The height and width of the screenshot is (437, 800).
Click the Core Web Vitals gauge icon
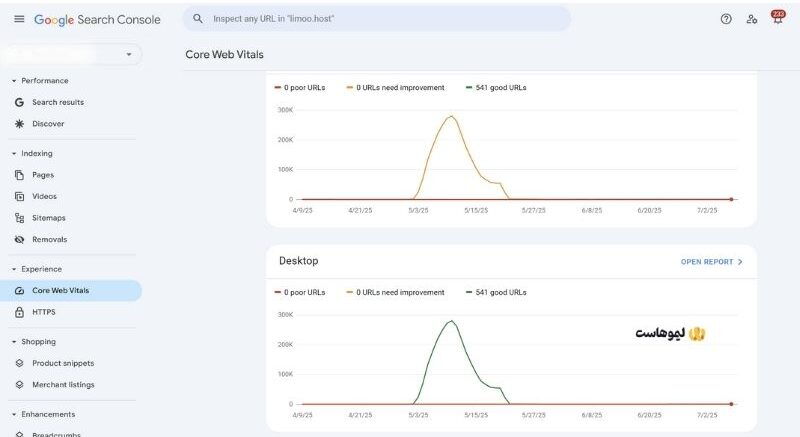click(x=19, y=291)
